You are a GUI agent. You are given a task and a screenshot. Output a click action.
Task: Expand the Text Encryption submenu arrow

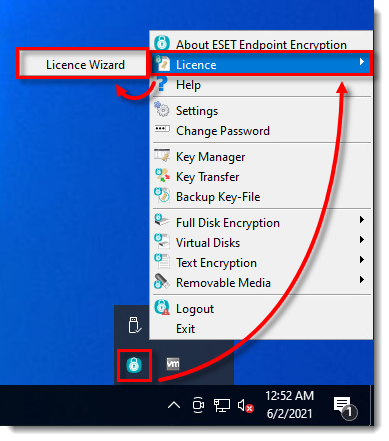(362, 260)
